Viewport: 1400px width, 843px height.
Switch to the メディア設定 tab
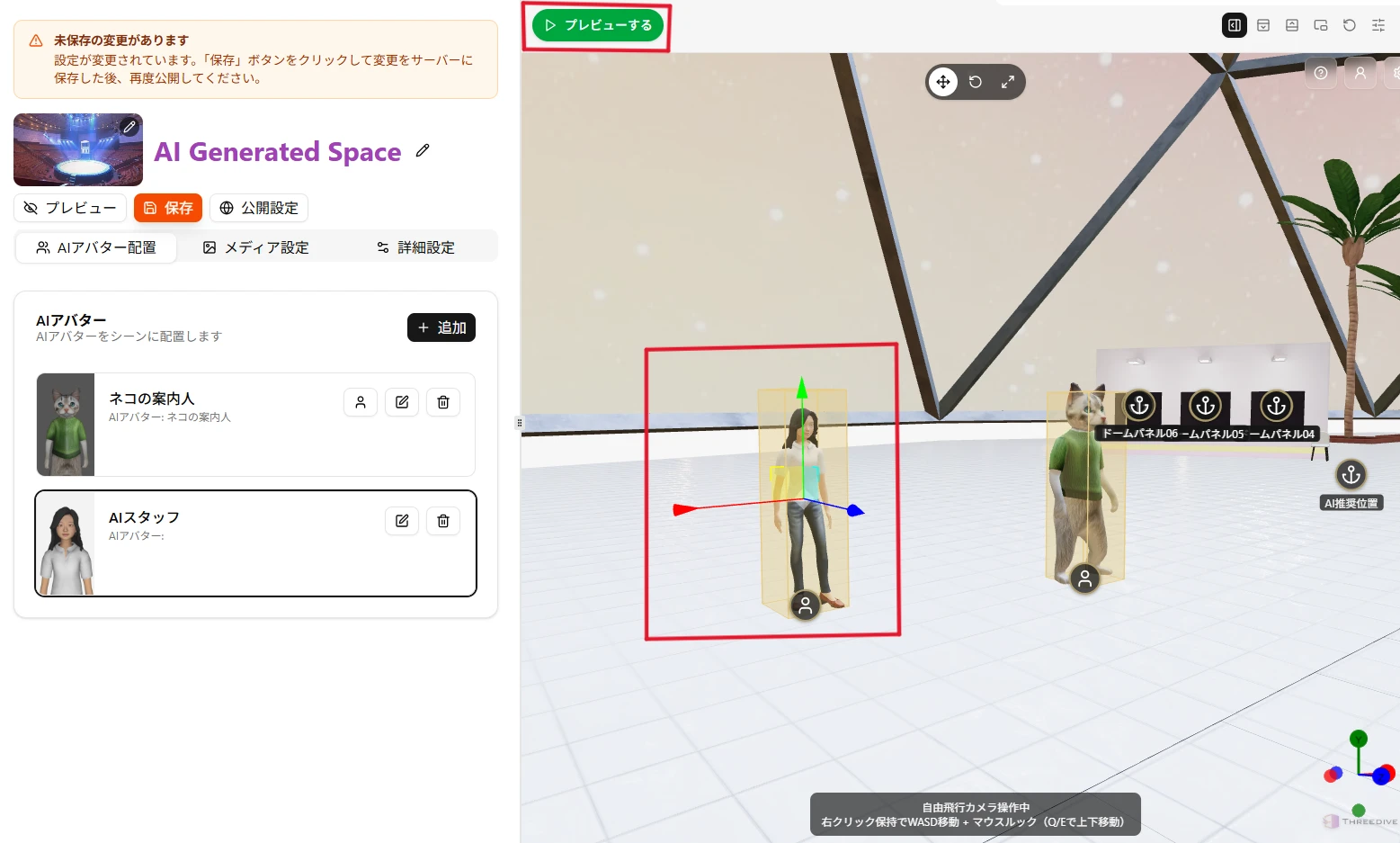pos(256,247)
